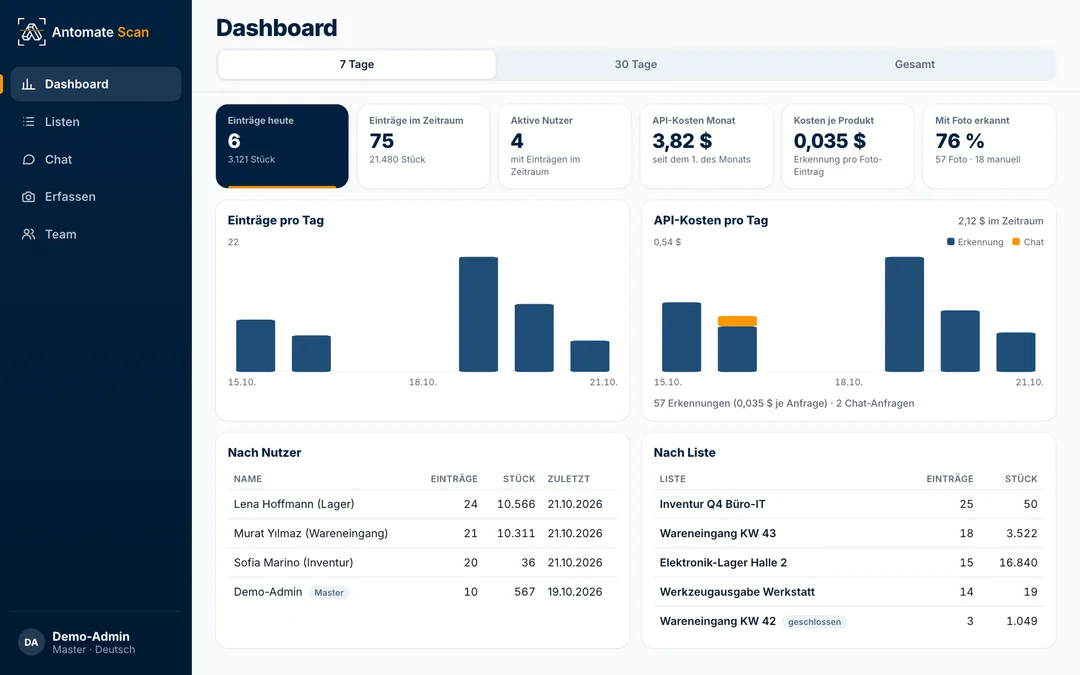The image size is (1080, 675).
Task: Click the 10.566 Stück value
Action: click(x=516, y=504)
